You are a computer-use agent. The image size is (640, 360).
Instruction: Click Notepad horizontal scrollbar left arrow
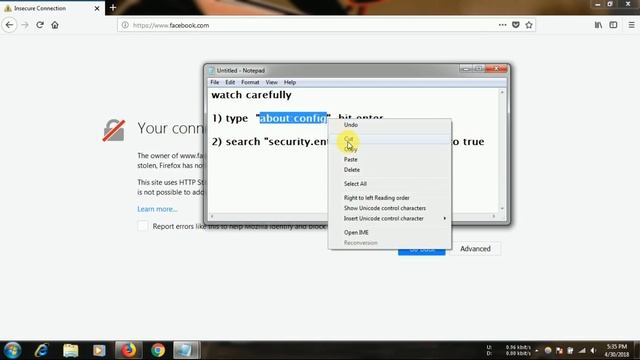click(x=212, y=216)
